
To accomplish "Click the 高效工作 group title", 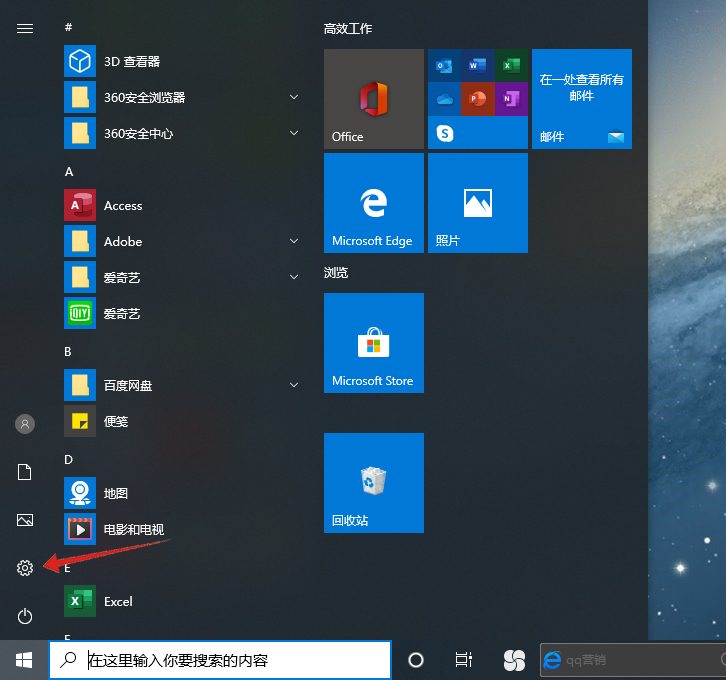I will tap(348, 29).
